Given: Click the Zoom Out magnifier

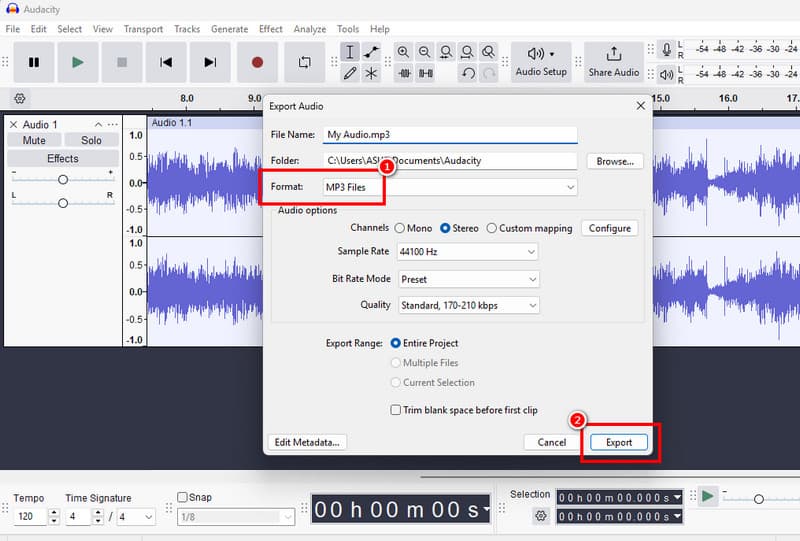Looking at the screenshot, I should [424, 52].
